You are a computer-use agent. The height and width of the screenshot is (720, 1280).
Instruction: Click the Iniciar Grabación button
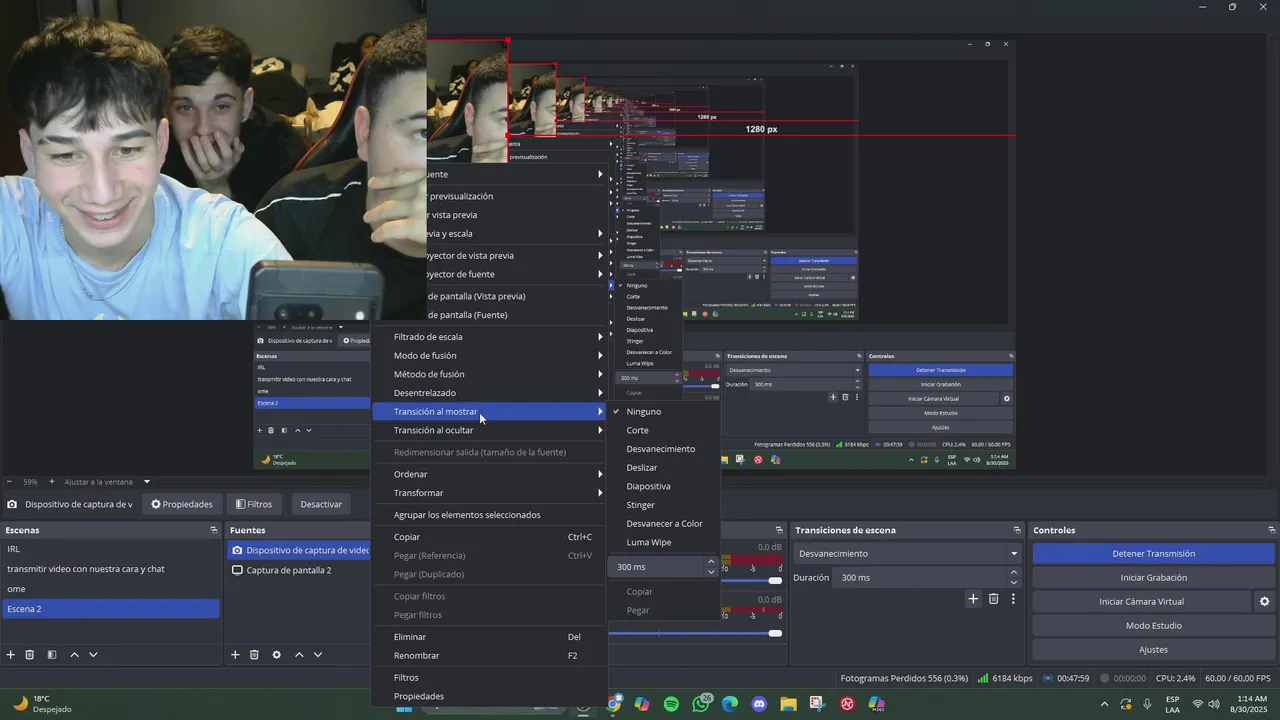(x=1153, y=578)
